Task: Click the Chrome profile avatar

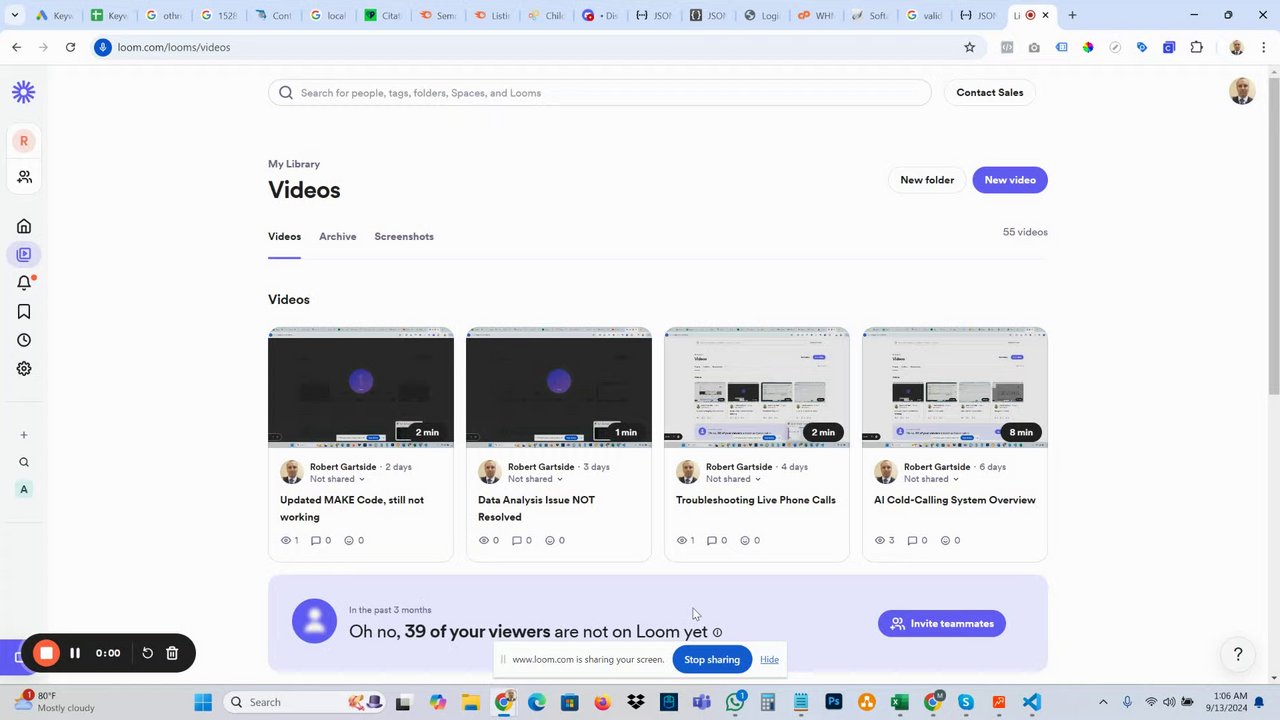Action: (1237, 47)
